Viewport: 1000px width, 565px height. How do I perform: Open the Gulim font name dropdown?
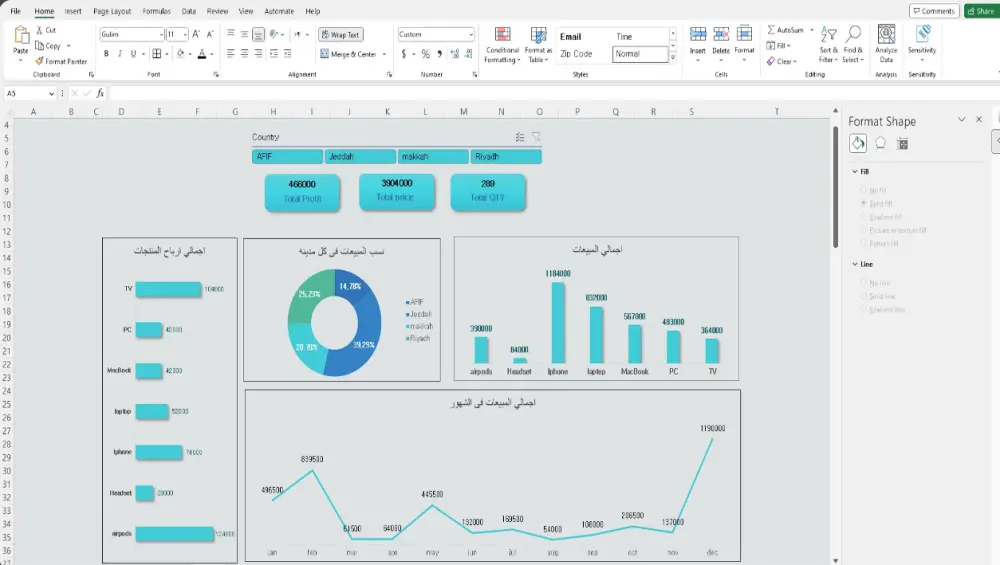161,34
